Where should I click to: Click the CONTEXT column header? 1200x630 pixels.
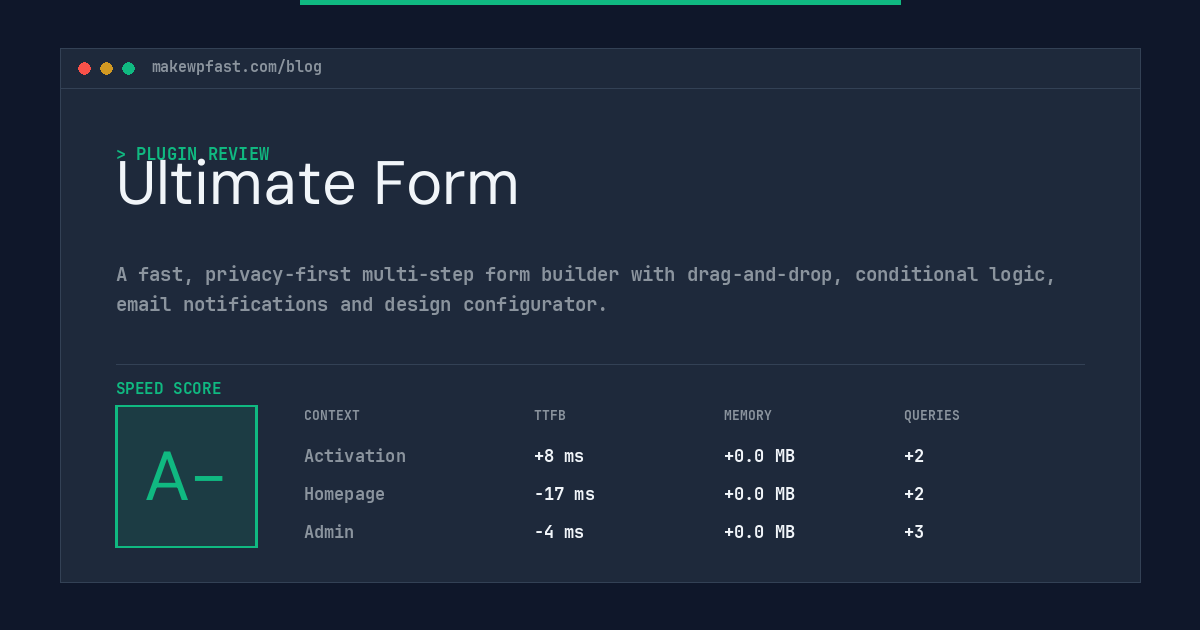[332, 416]
